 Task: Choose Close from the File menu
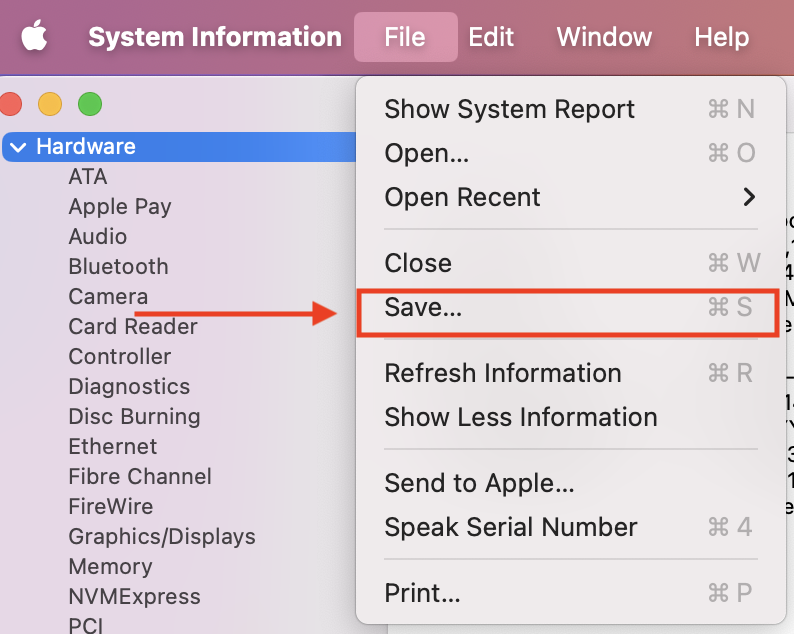pyautogui.click(x=571, y=263)
